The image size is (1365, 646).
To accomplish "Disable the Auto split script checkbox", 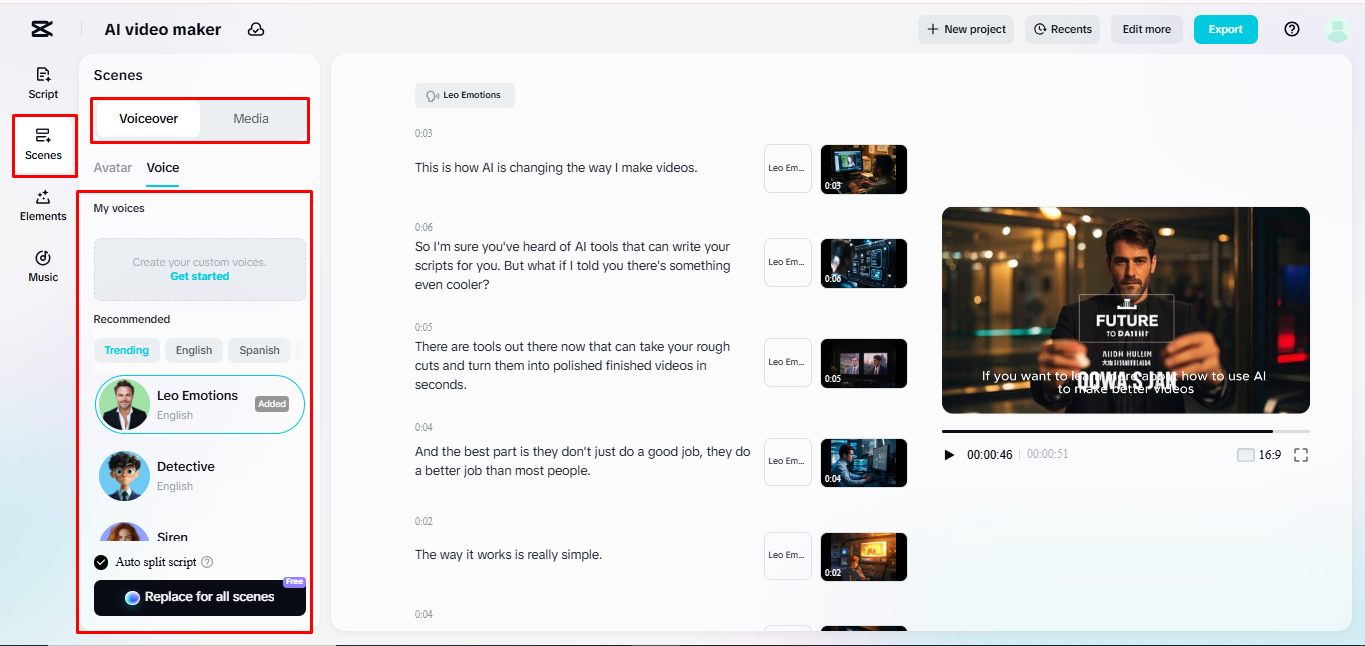I will (100, 561).
